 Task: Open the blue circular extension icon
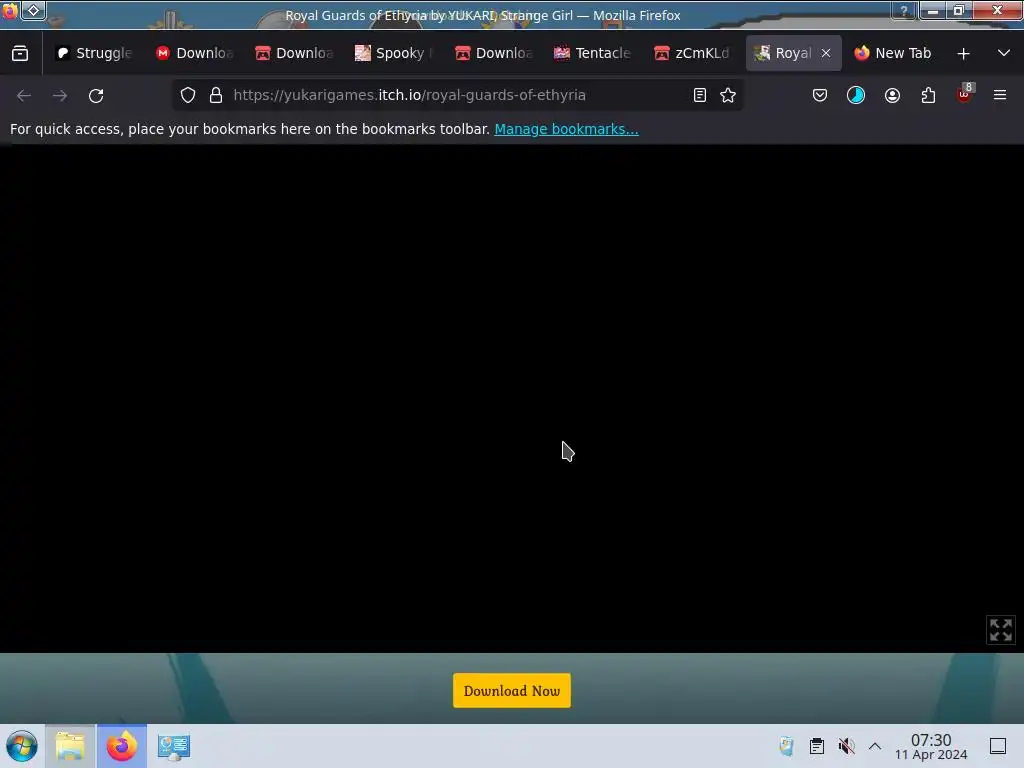tap(856, 95)
